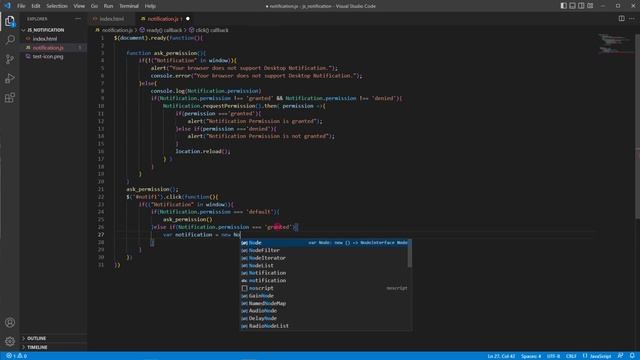Open Customize Layout icon in title bar
The image size is (640, 360).
tap(590, 6)
